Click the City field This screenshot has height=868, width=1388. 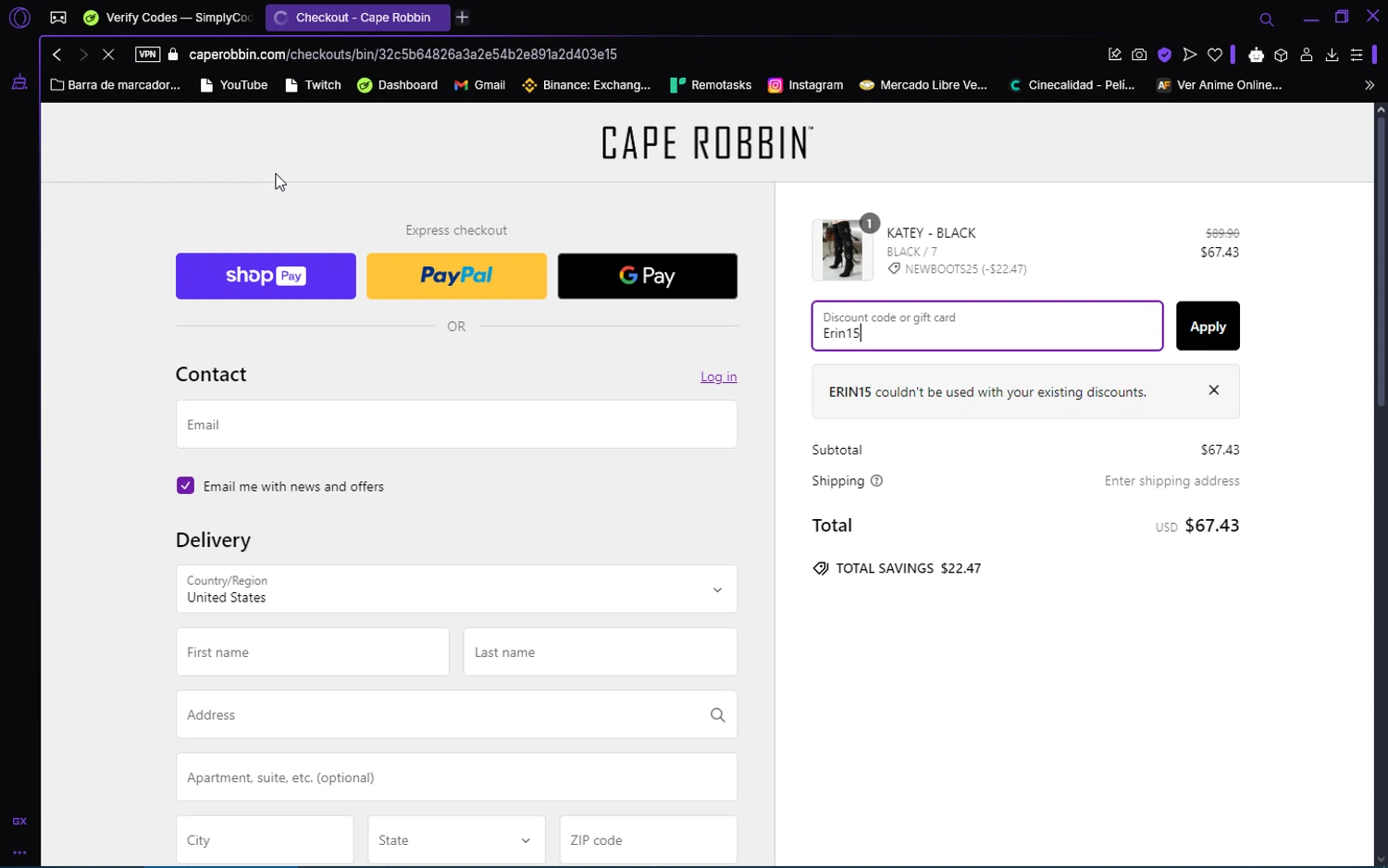click(x=265, y=840)
